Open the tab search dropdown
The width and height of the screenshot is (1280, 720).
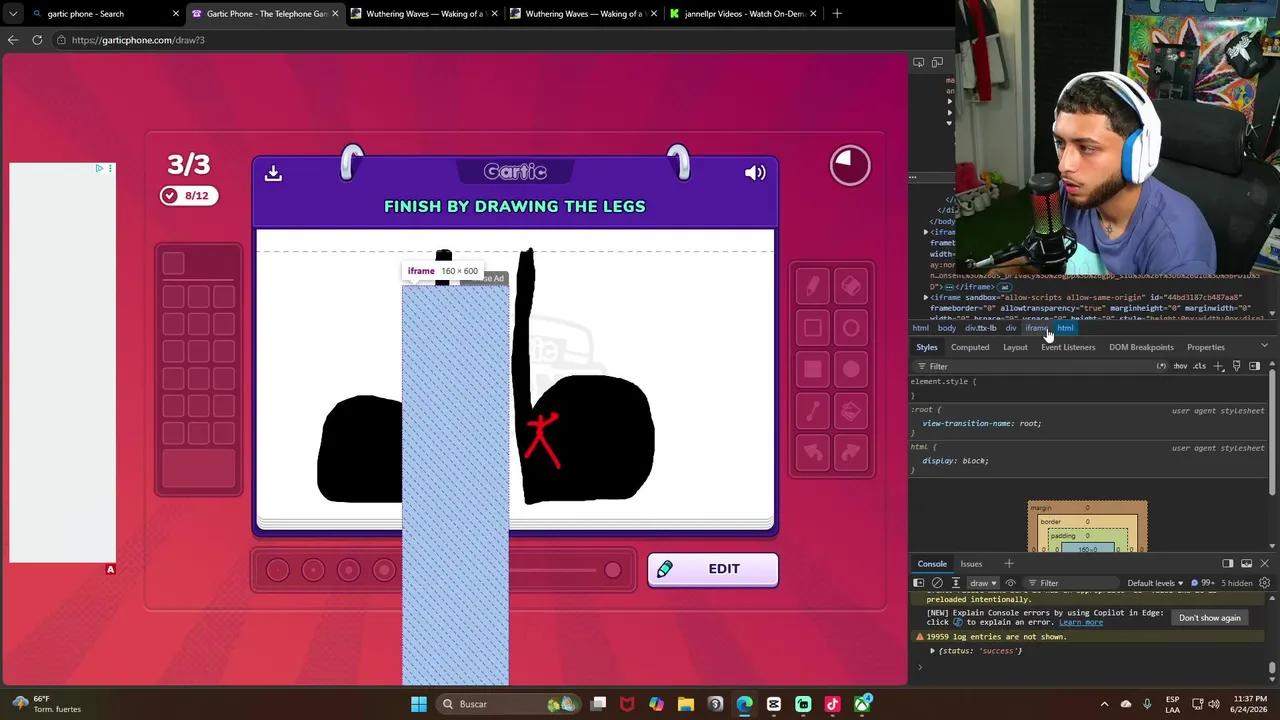[12, 14]
